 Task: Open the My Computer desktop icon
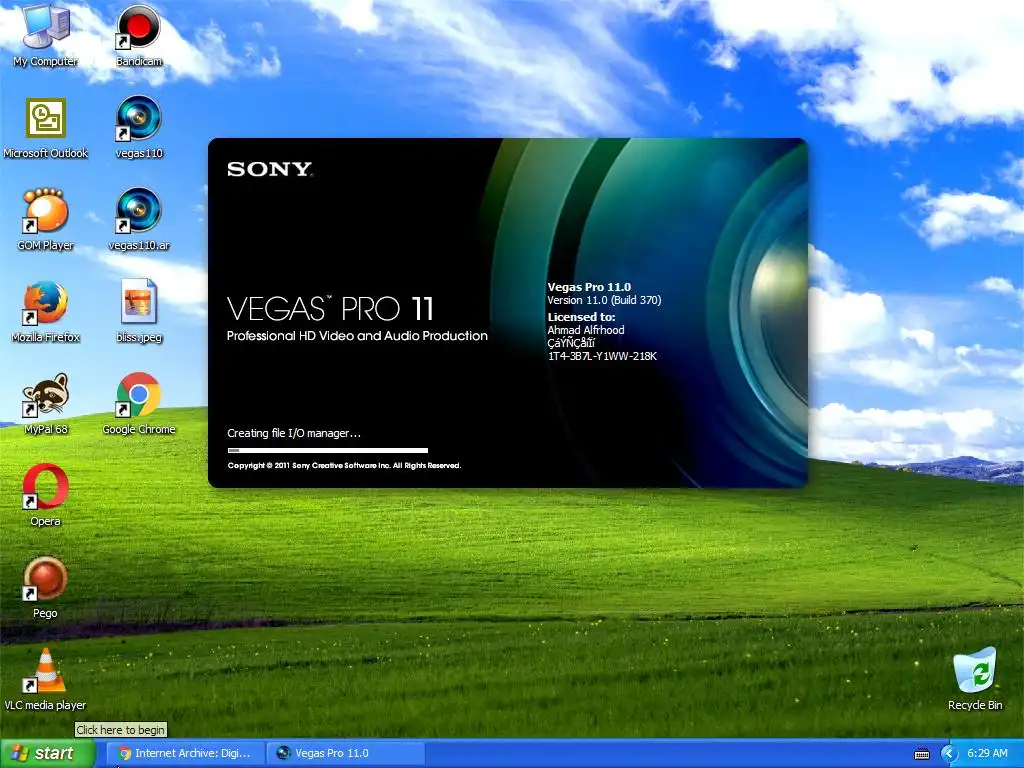tap(45, 35)
